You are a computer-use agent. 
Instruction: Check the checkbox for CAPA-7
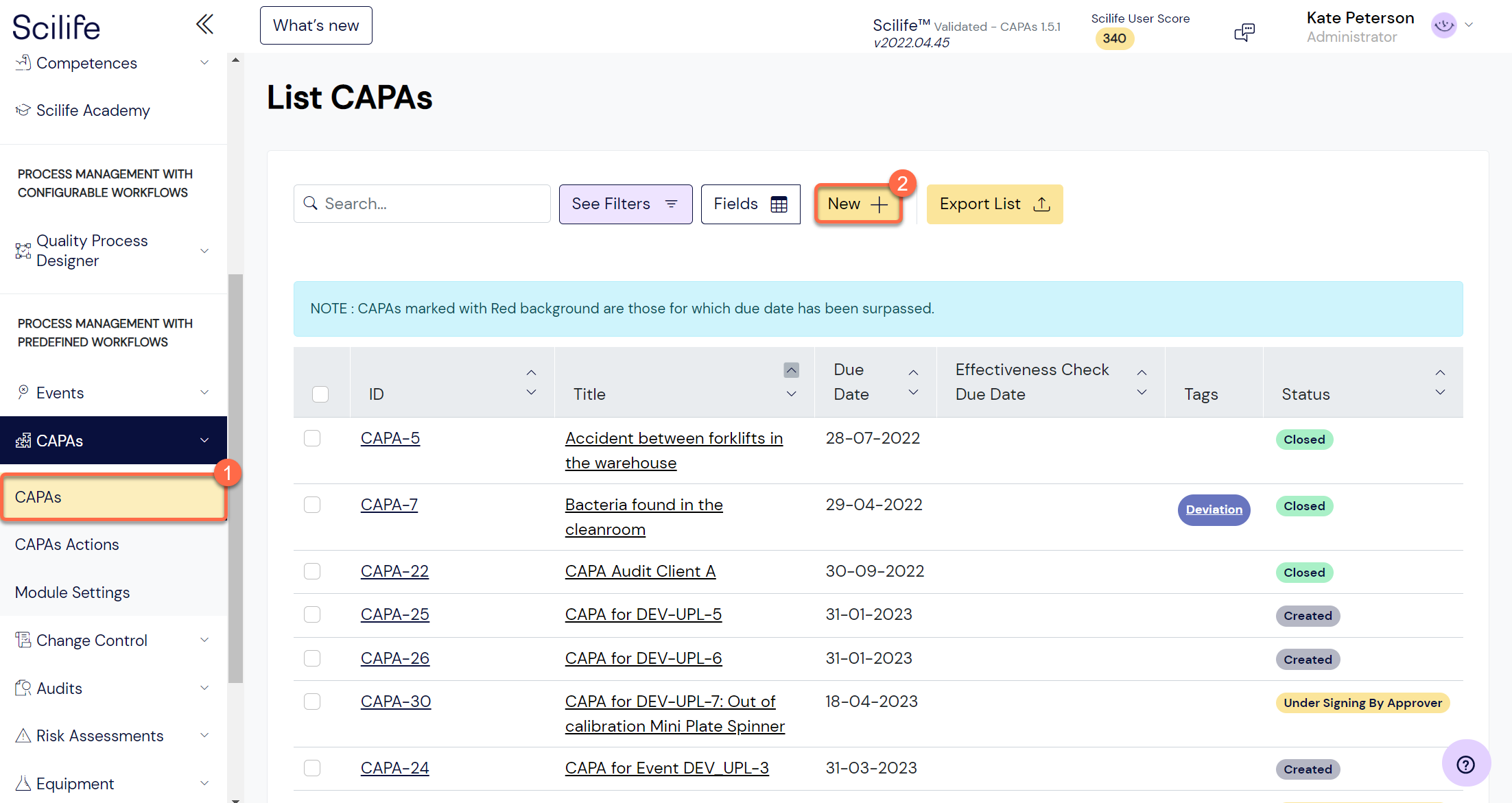312,504
